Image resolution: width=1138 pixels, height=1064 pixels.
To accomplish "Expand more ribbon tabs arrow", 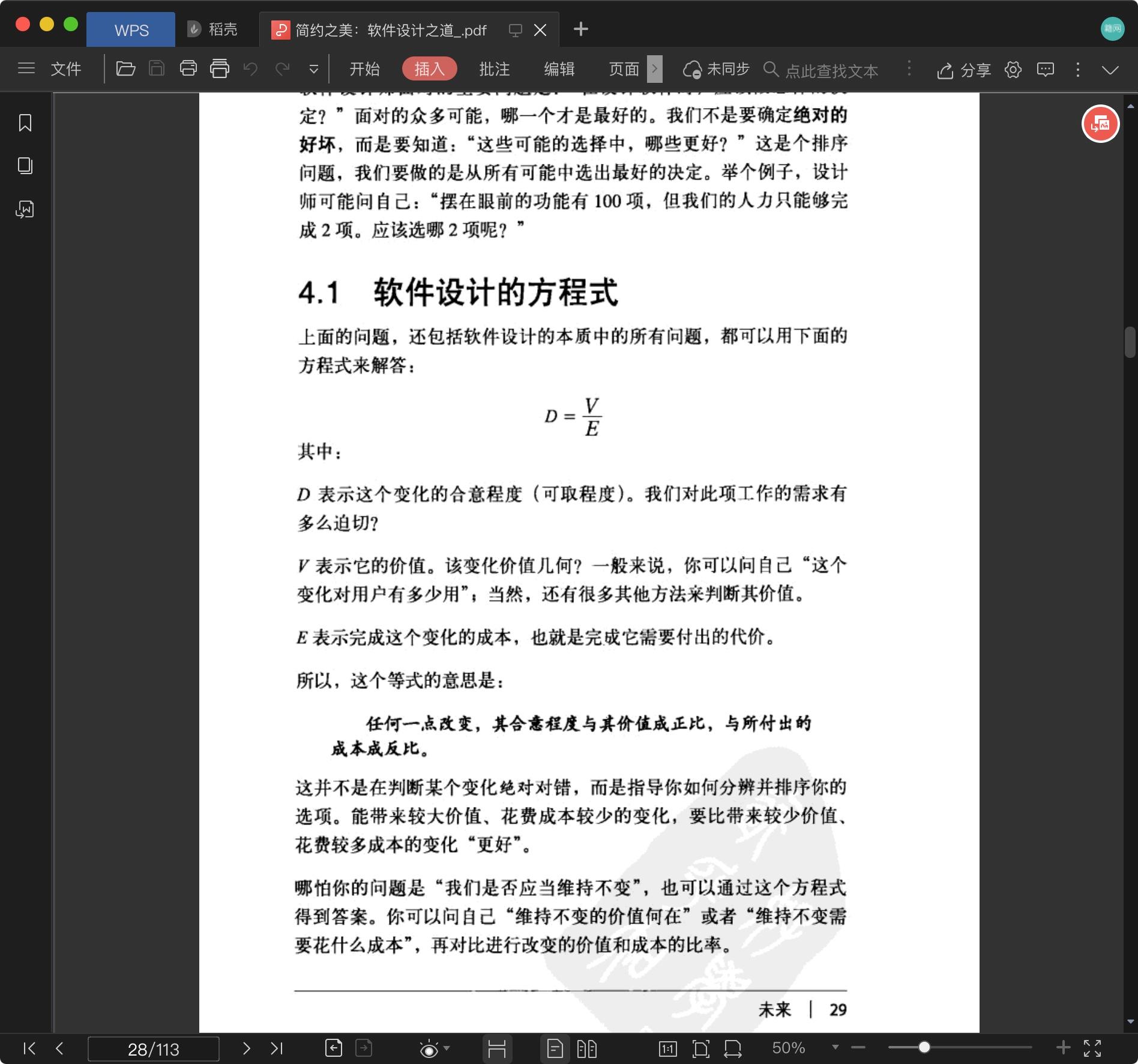I will tap(655, 69).
